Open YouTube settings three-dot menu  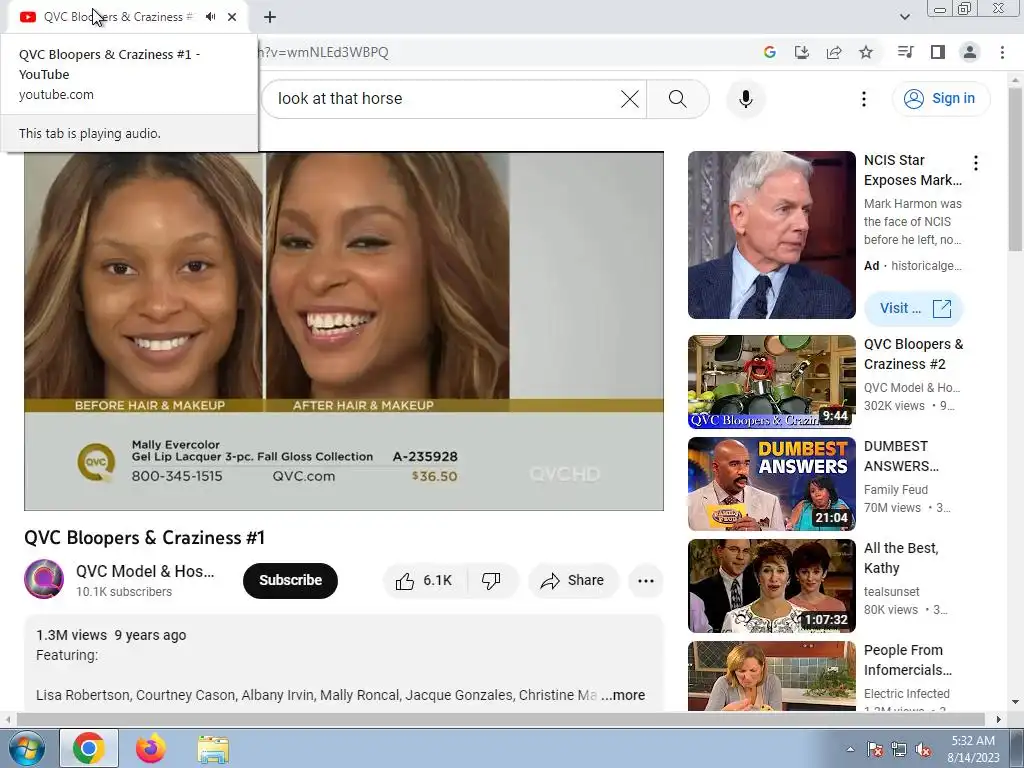click(x=864, y=99)
